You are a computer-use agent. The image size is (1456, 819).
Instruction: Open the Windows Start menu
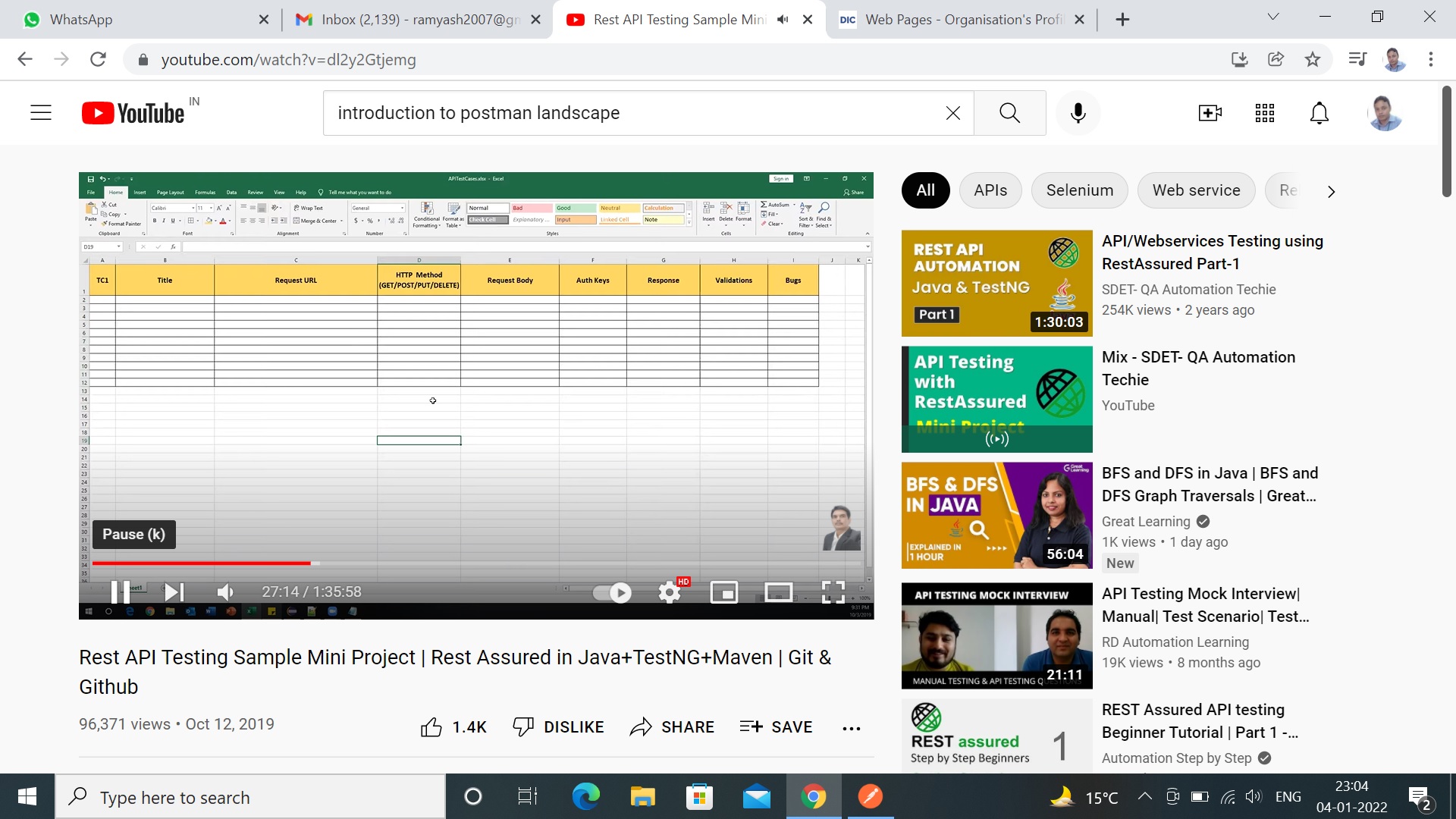[27, 796]
